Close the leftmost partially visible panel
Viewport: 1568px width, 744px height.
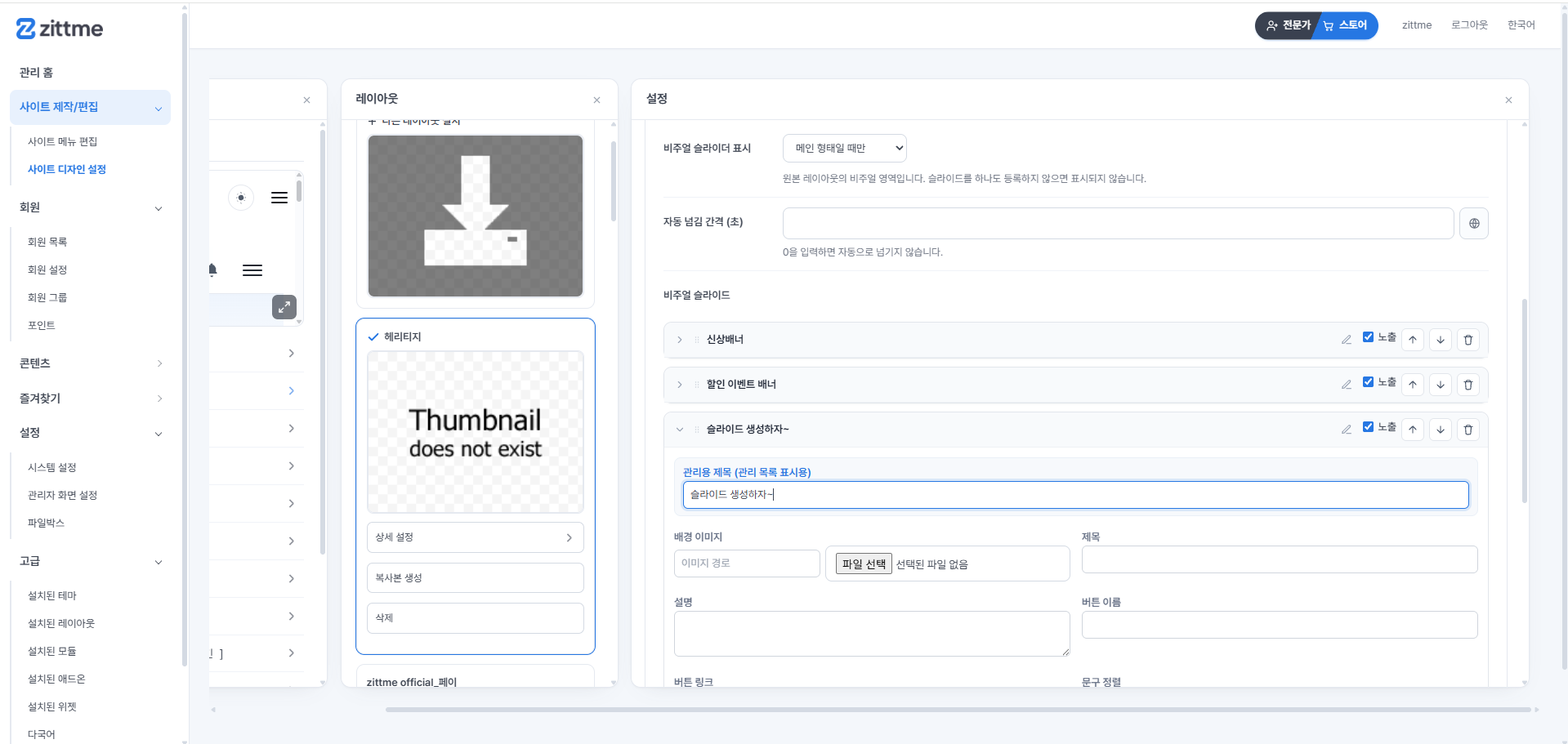coord(307,100)
